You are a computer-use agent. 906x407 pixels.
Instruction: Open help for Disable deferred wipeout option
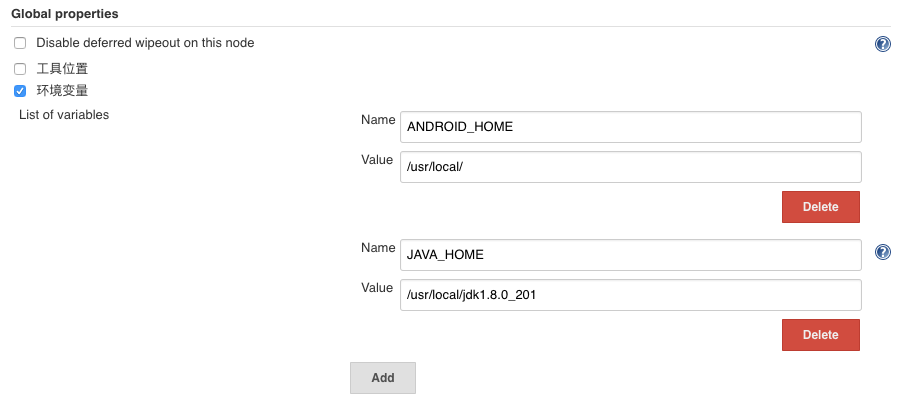point(882,44)
